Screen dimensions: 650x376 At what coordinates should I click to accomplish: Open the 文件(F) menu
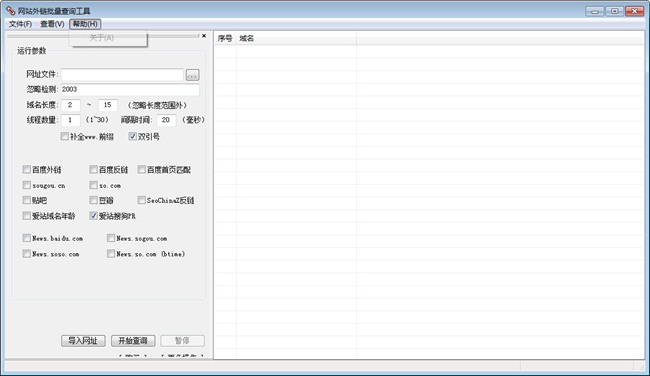tap(20, 24)
